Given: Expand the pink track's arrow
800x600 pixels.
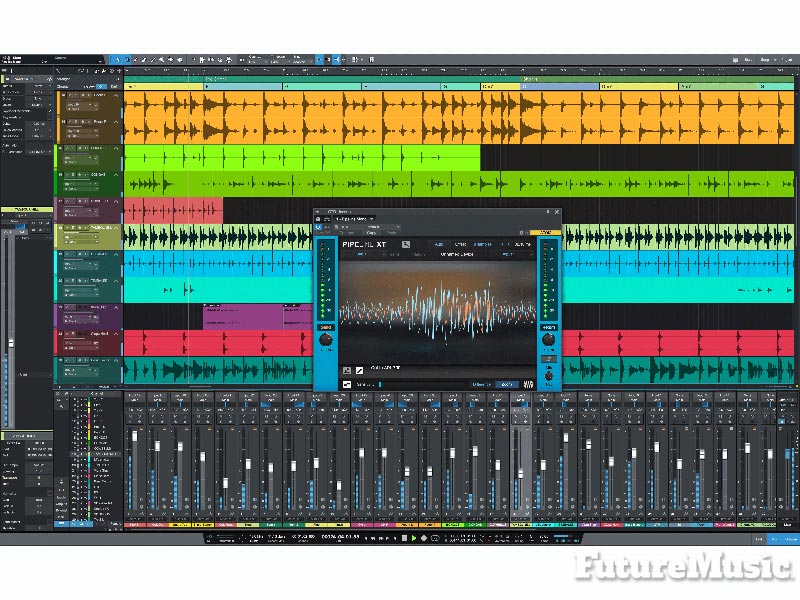Looking at the screenshot, I should click(x=116, y=202).
